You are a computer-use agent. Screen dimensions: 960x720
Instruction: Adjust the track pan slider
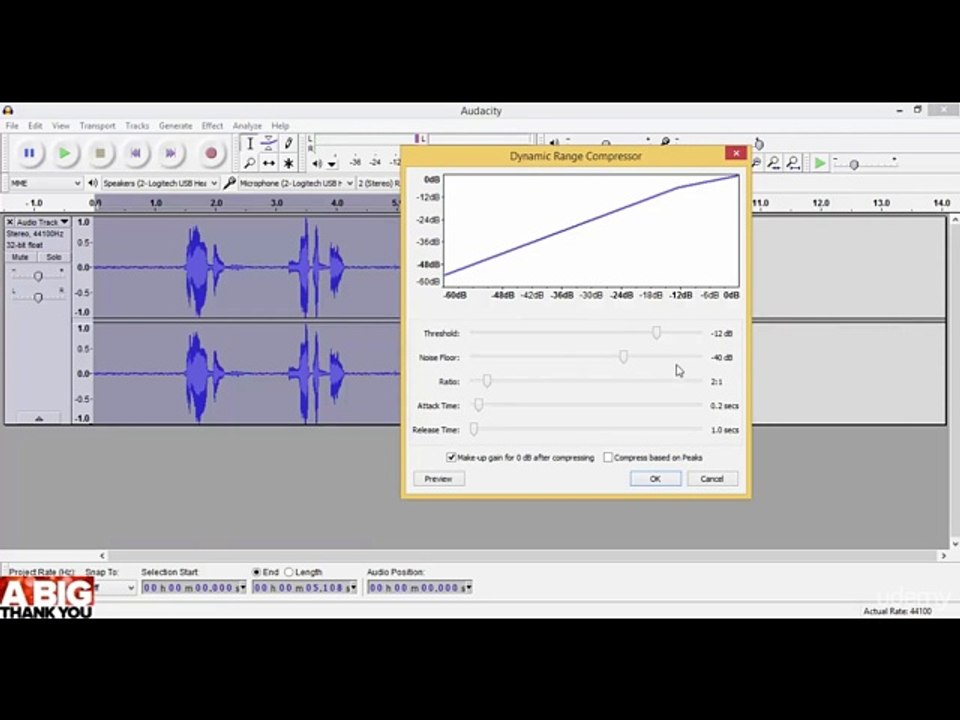[38, 297]
